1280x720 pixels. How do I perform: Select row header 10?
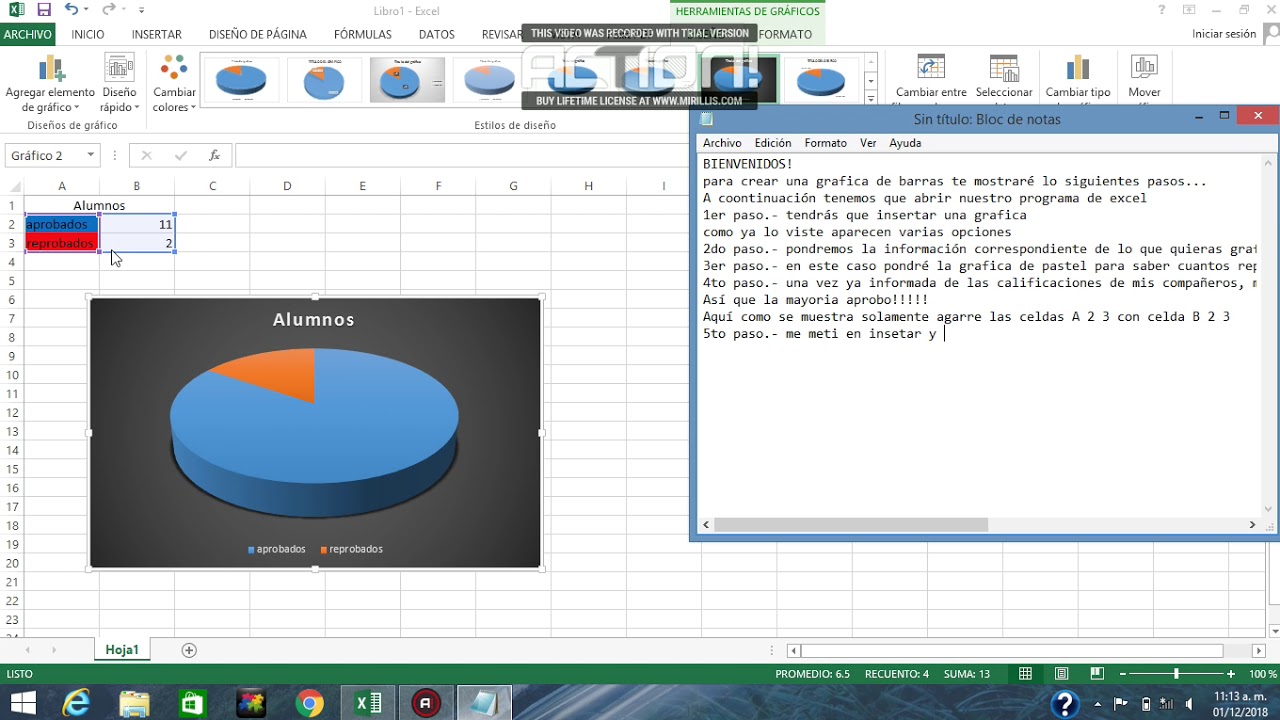(12, 375)
